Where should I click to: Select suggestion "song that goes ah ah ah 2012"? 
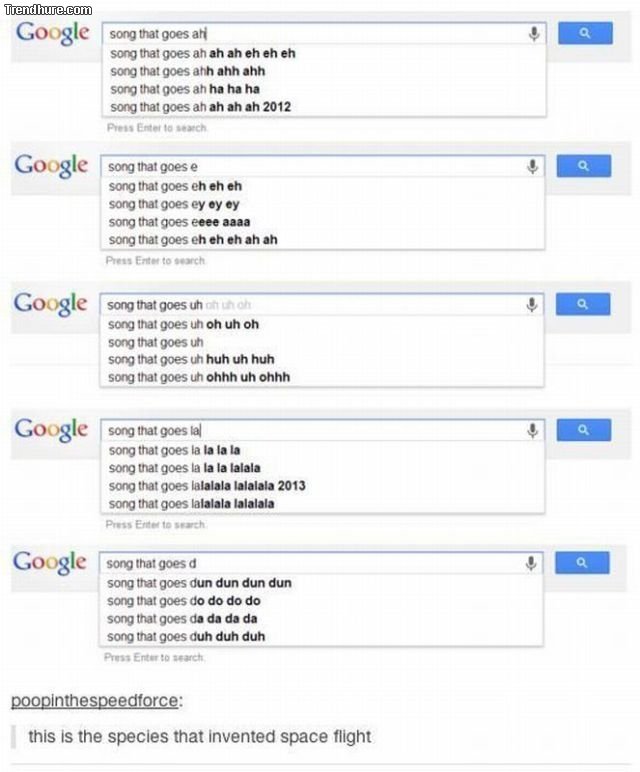[x=200, y=107]
